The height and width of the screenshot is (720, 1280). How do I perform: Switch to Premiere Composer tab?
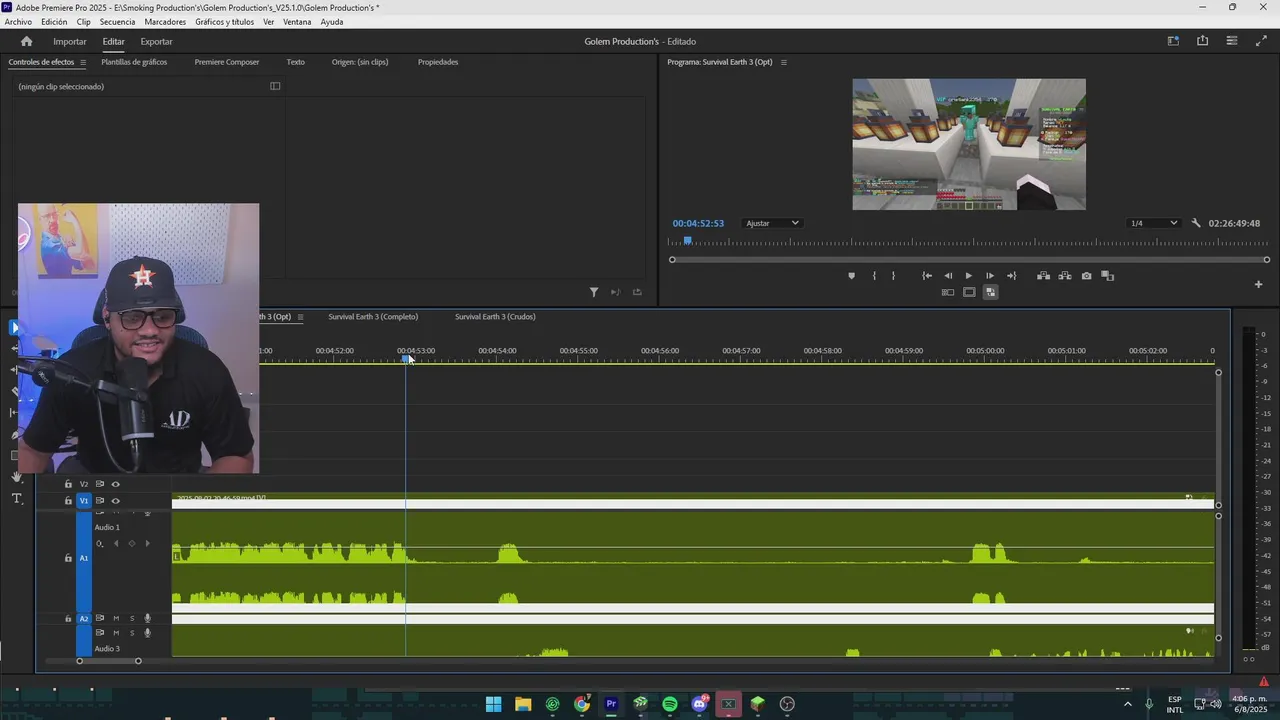[227, 62]
